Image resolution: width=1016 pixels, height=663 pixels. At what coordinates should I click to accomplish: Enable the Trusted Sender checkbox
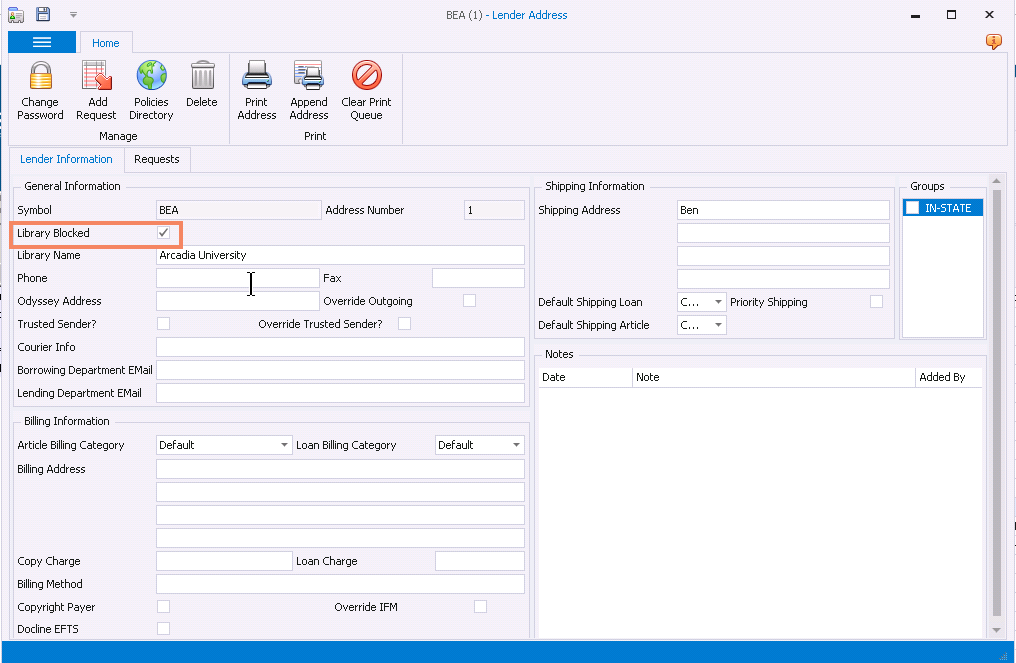click(x=163, y=324)
